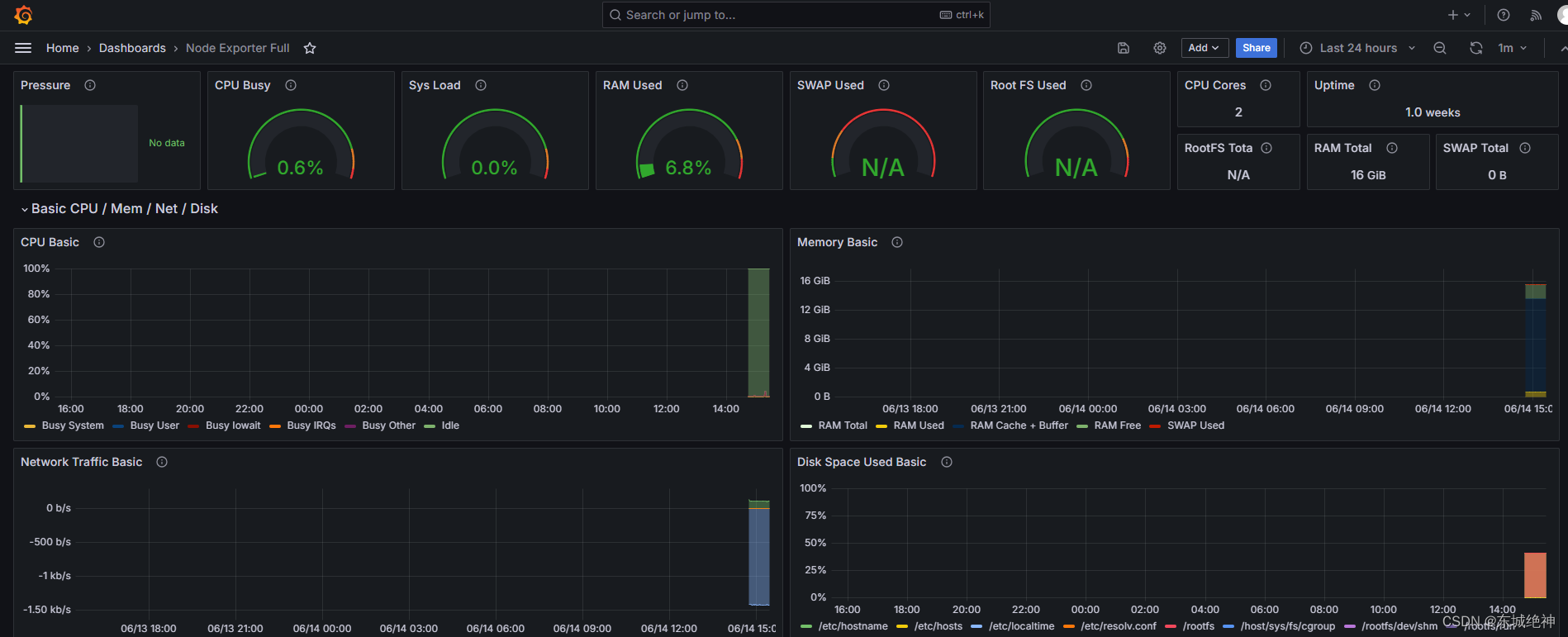Screen dimensions: 1568x637
Task: Open the plus new item menu
Action: tap(1459, 15)
